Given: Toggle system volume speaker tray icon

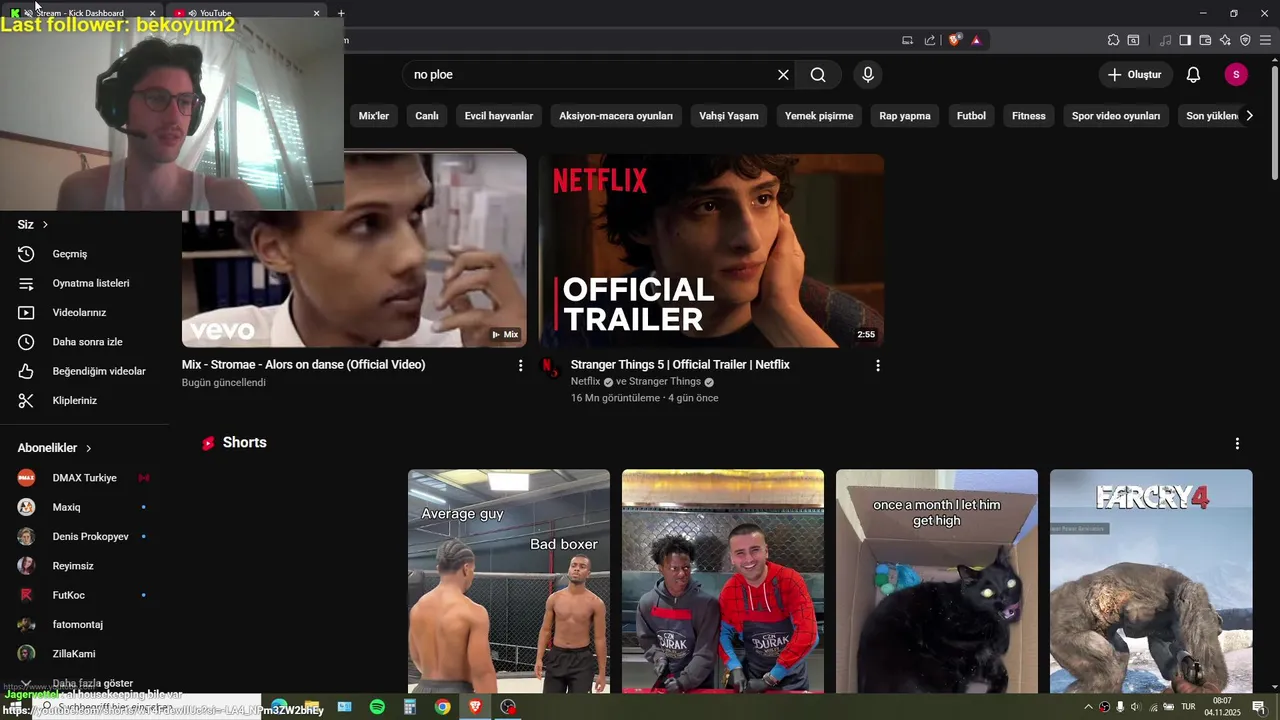Looking at the screenshot, I should click(1135, 707).
